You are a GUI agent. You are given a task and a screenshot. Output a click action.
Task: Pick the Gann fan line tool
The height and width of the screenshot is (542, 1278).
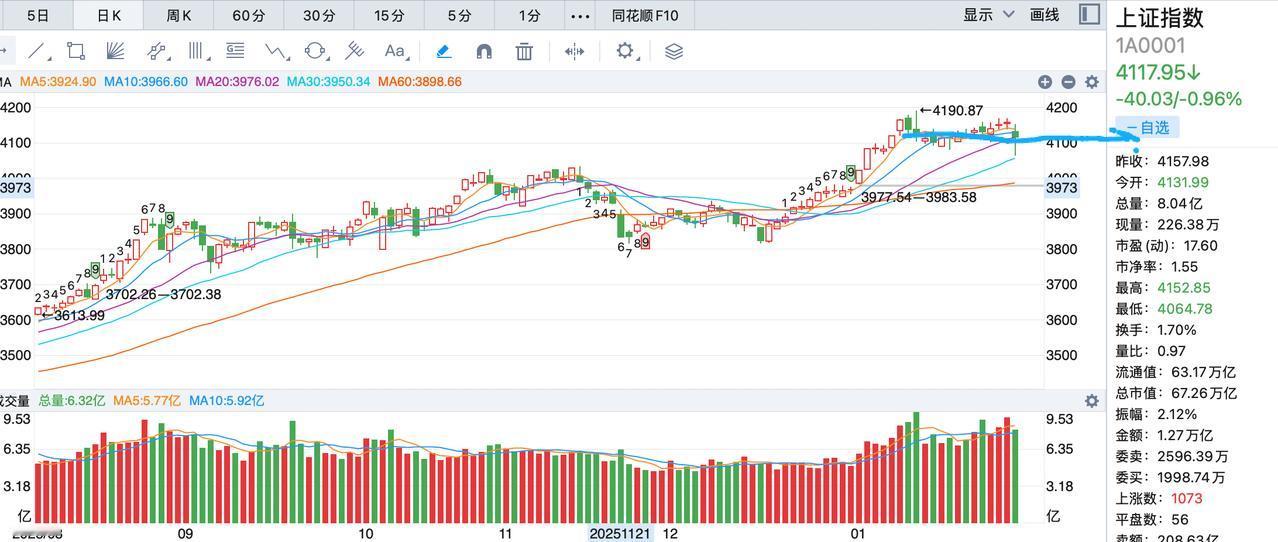pyautogui.click(x=114, y=51)
